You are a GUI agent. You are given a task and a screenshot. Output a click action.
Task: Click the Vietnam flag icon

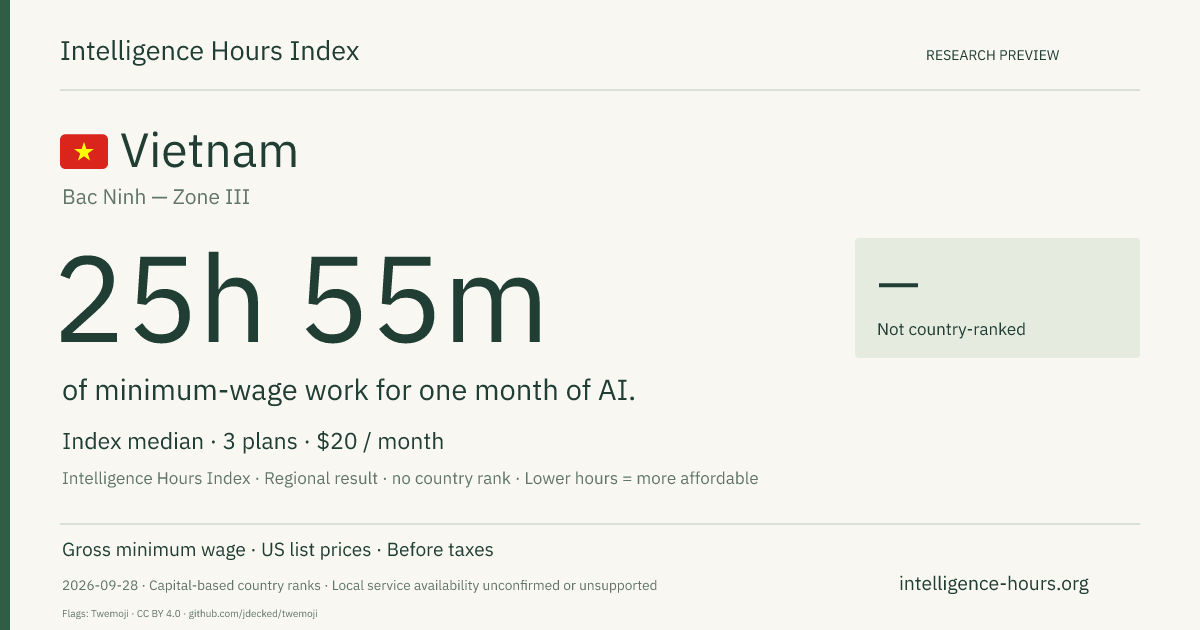tap(84, 151)
